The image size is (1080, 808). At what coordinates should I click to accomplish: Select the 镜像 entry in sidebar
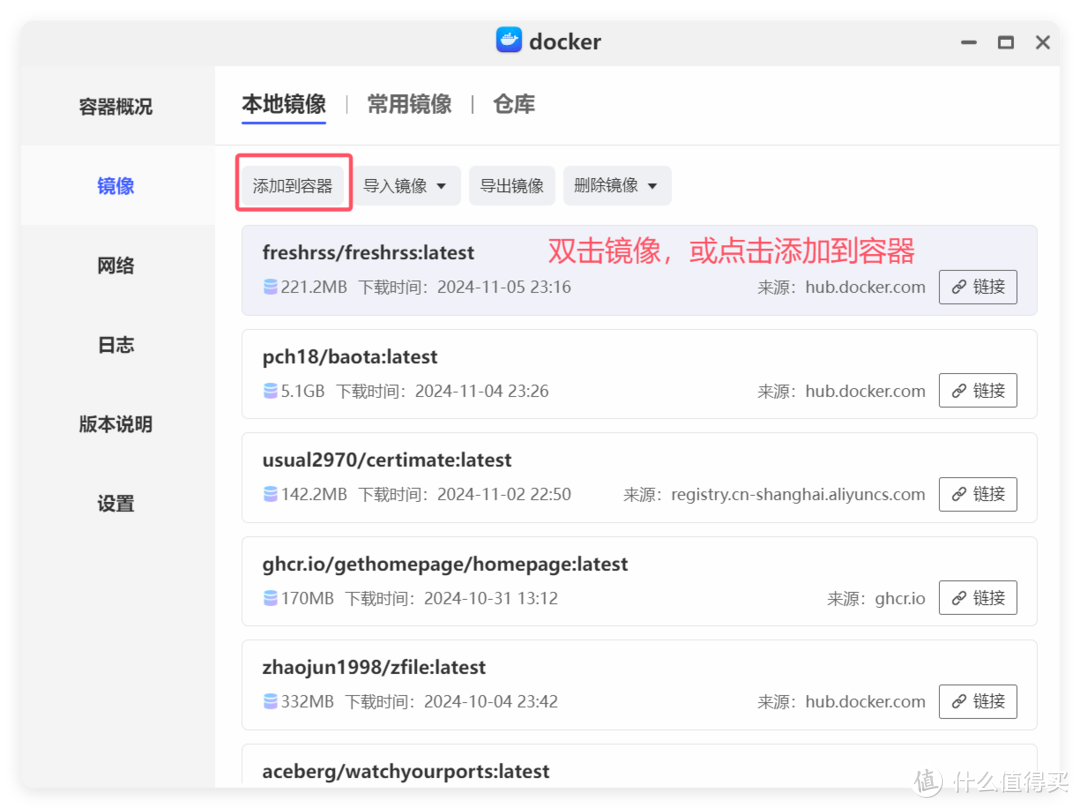point(114,185)
